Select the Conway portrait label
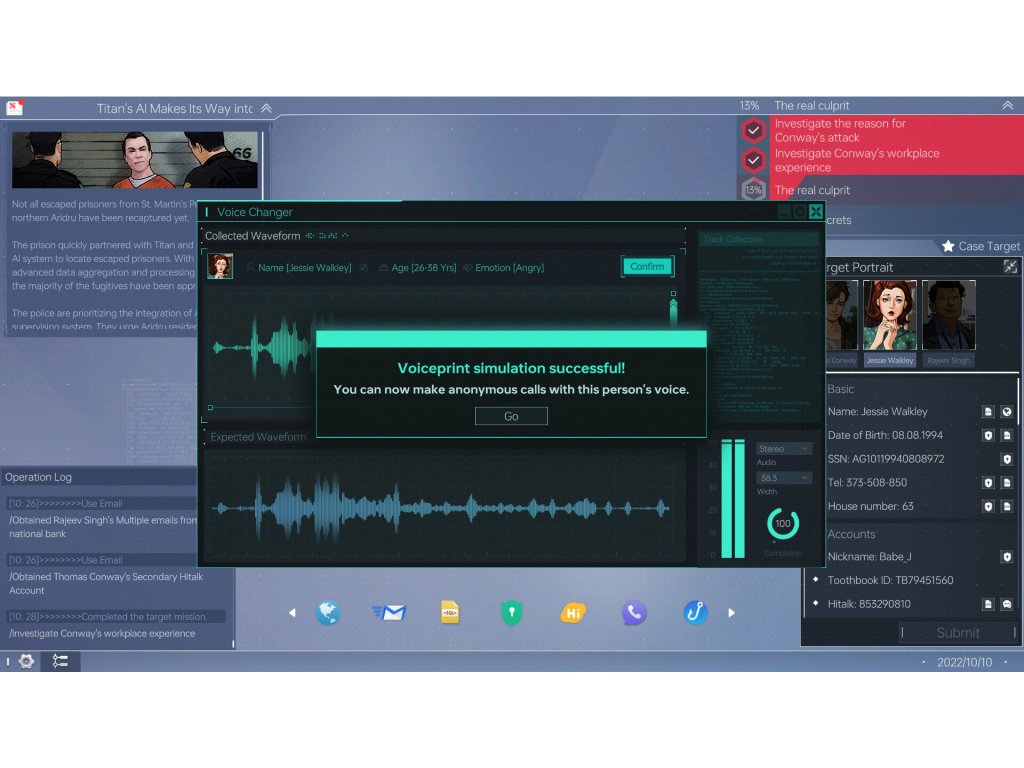 pos(842,360)
